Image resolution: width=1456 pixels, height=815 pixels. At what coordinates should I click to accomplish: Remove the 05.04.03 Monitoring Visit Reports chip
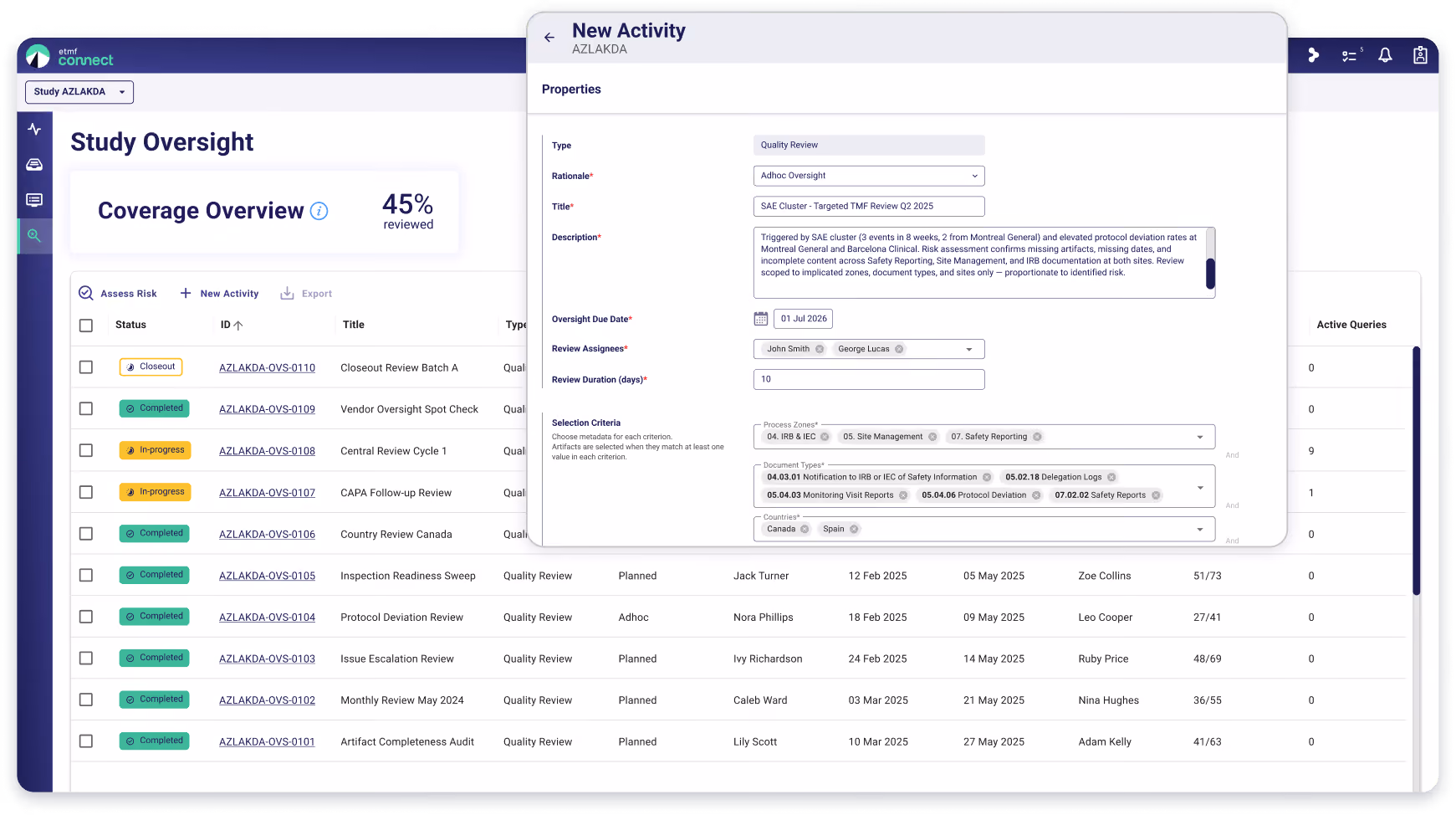click(x=903, y=495)
